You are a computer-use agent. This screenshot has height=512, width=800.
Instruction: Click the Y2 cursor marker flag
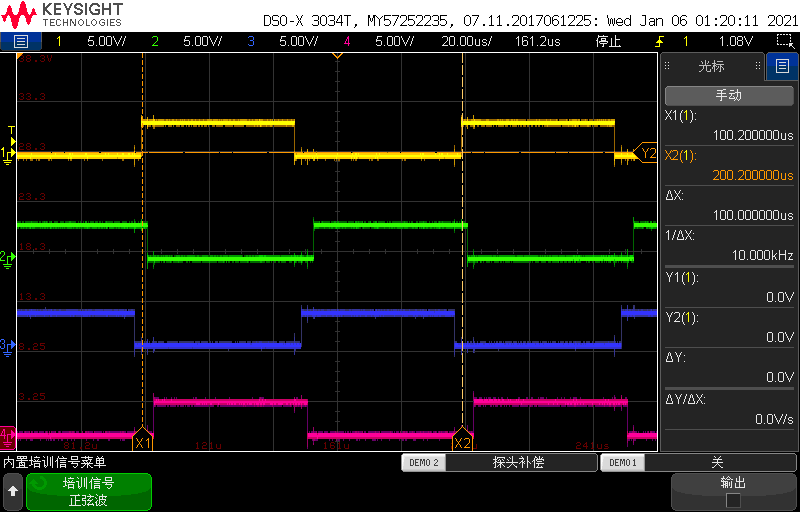pyautogui.click(x=646, y=152)
